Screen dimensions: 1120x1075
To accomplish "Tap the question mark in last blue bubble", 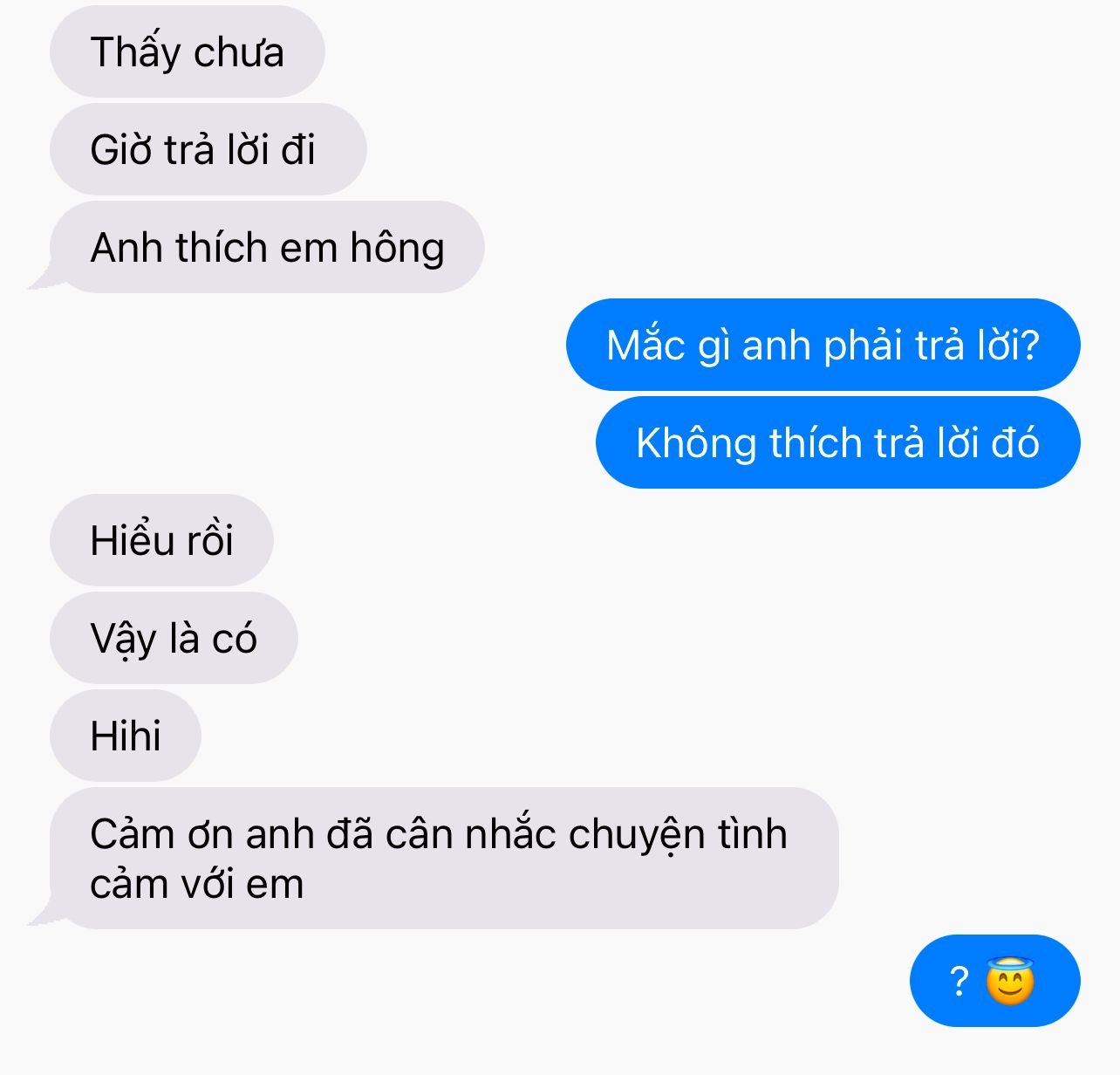I will pos(959,982).
